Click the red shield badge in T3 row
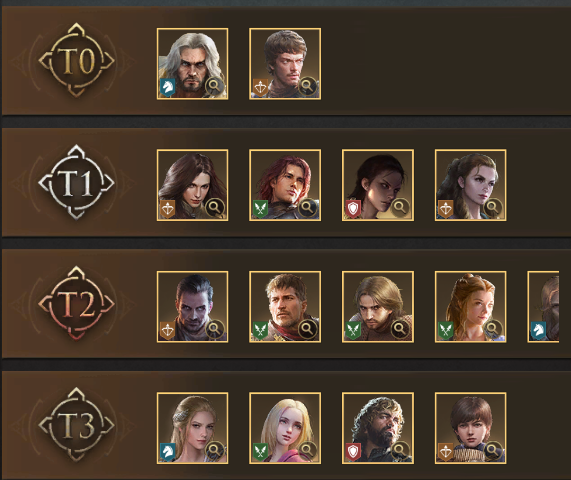 (x=353, y=452)
